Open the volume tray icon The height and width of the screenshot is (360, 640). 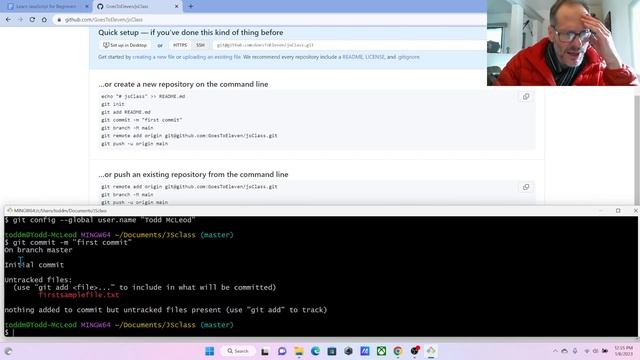click(596, 351)
